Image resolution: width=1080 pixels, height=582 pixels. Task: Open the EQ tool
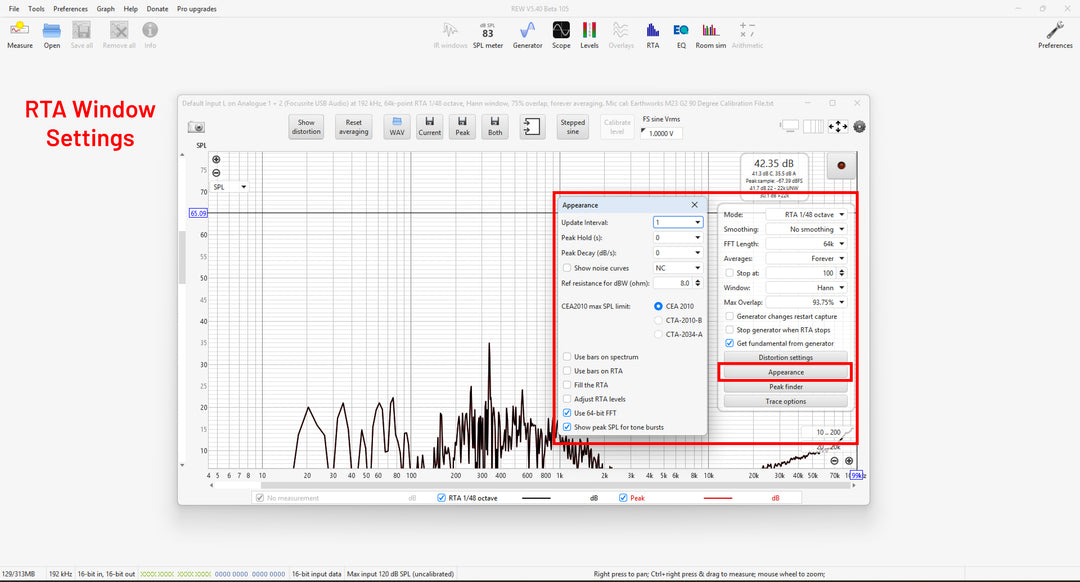[x=681, y=33]
